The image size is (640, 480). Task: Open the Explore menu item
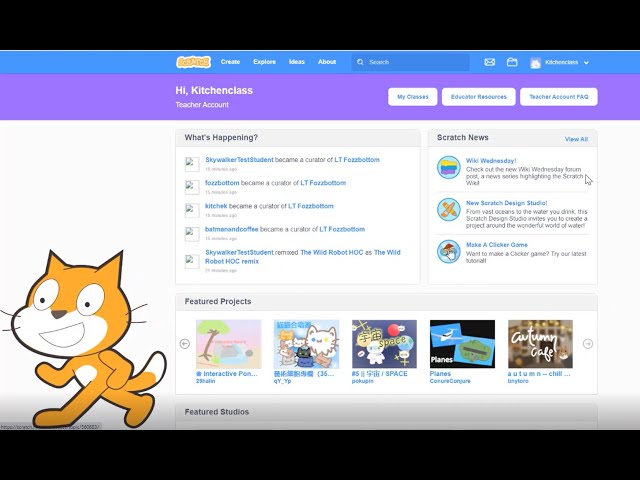pyautogui.click(x=264, y=62)
